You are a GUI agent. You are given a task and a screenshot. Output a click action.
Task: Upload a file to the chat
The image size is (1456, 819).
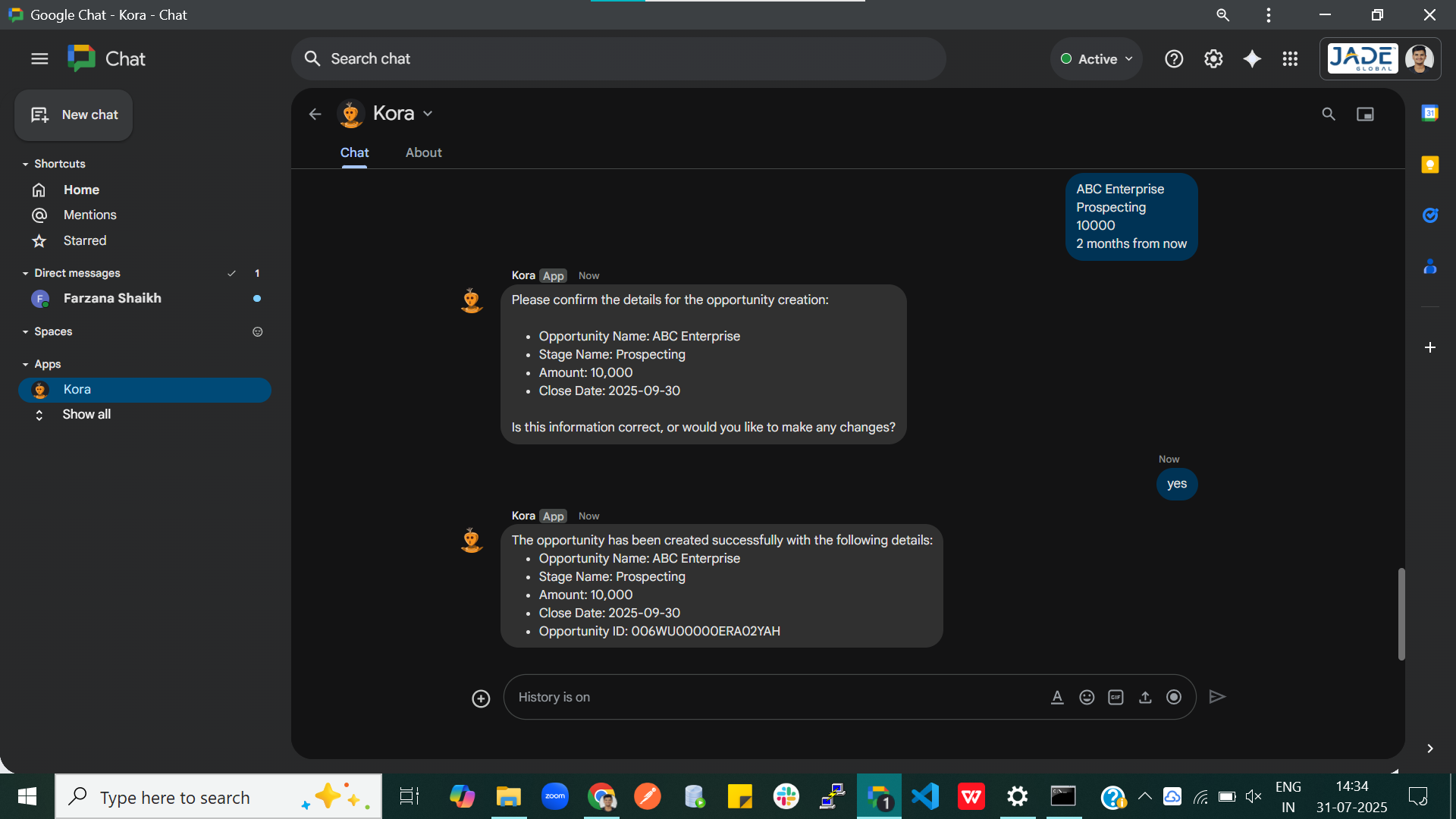[x=1145, y=697]
